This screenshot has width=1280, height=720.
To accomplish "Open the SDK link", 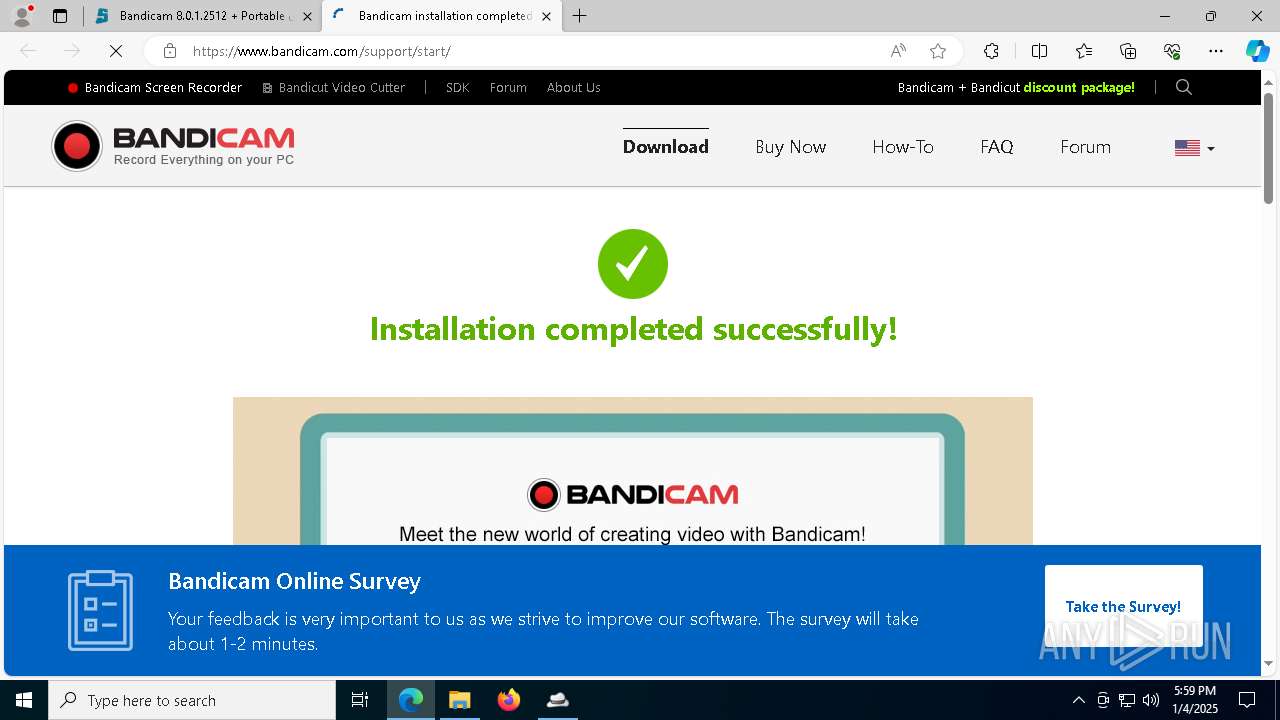I will pyautogui.click(x=457, y=88).
